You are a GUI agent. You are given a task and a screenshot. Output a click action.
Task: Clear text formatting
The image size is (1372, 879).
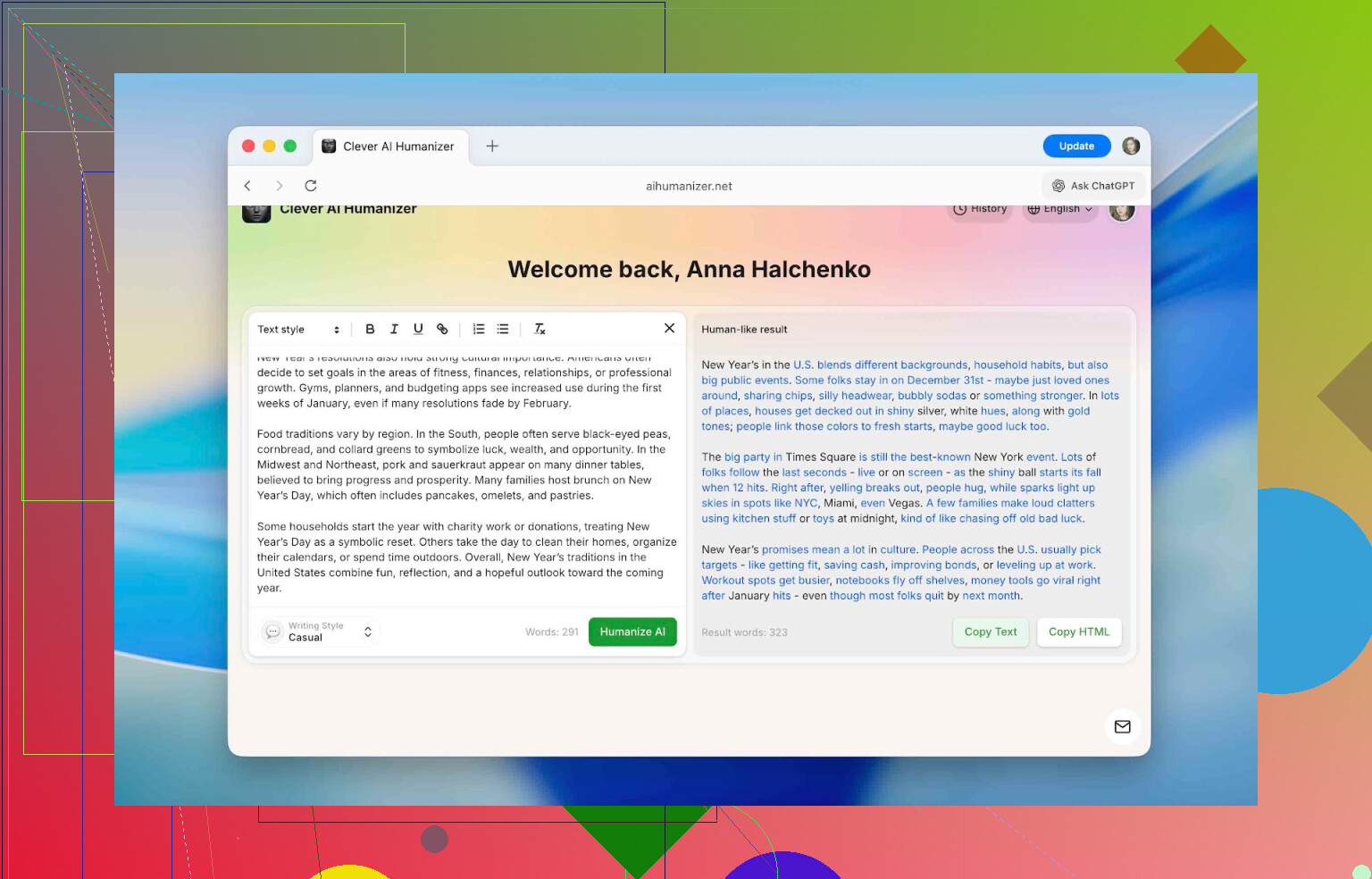click(x=540, y=330)
